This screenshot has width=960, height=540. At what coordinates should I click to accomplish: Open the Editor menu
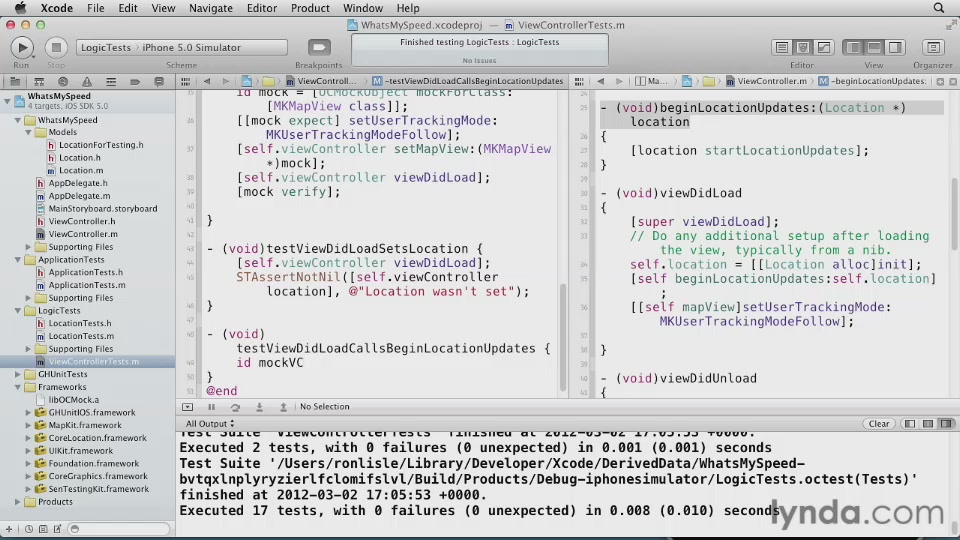point(261,8)
